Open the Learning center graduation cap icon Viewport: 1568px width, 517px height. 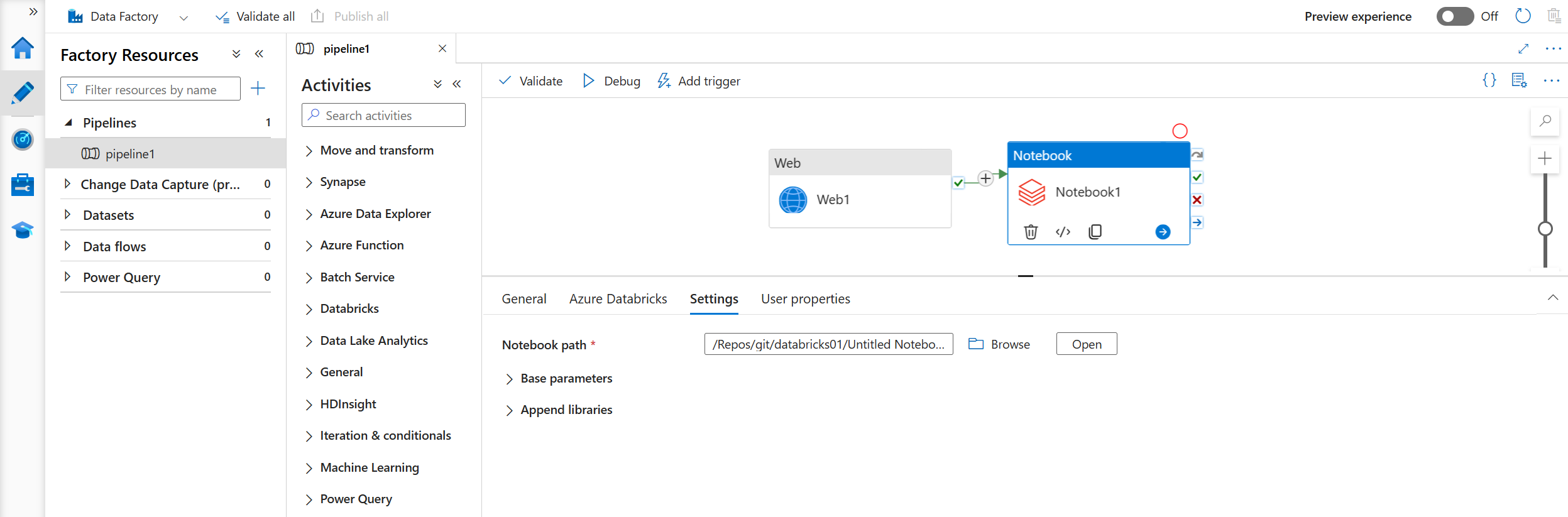(x=23, y=230)
